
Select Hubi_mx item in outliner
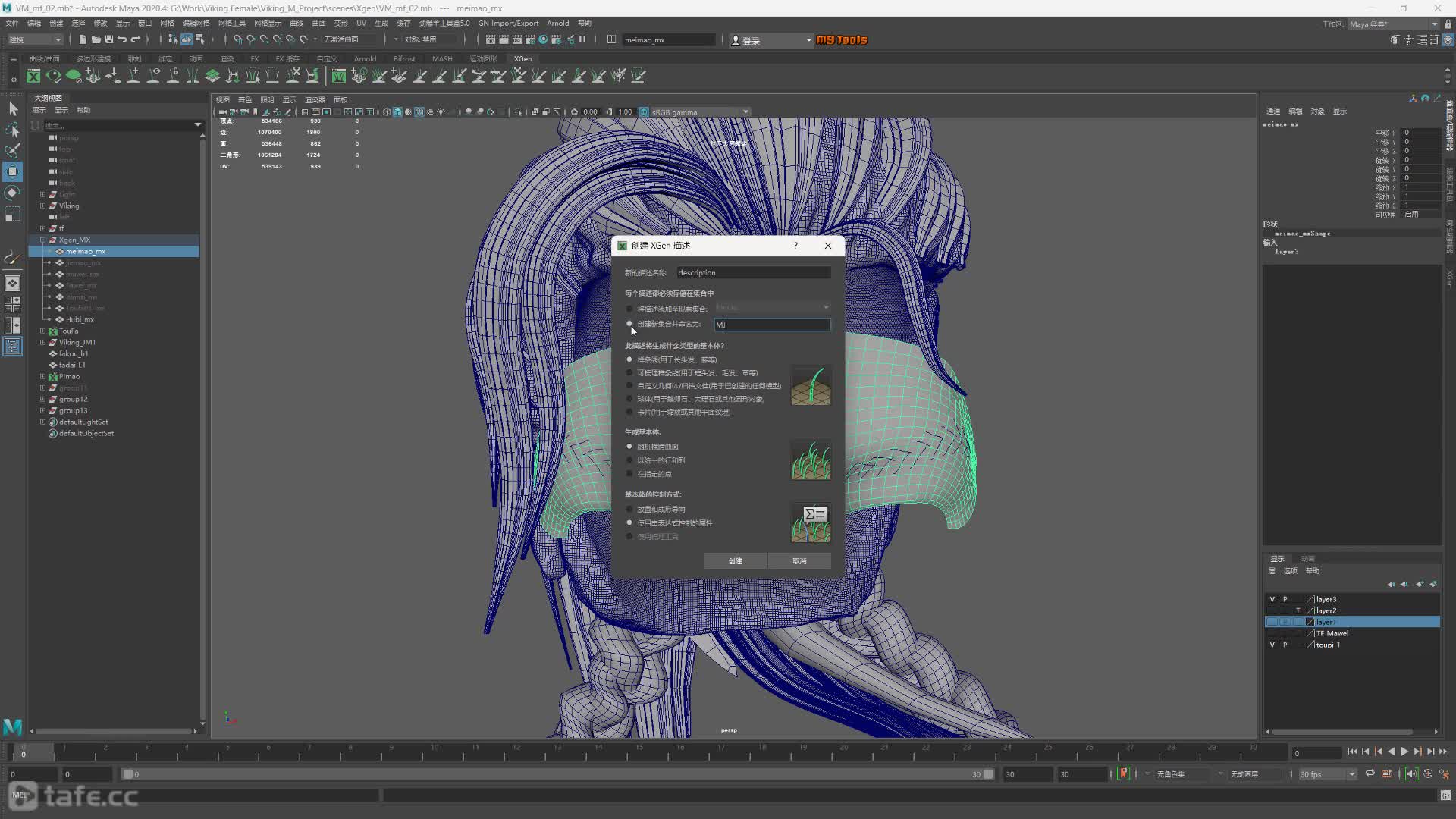coord(80,319)
